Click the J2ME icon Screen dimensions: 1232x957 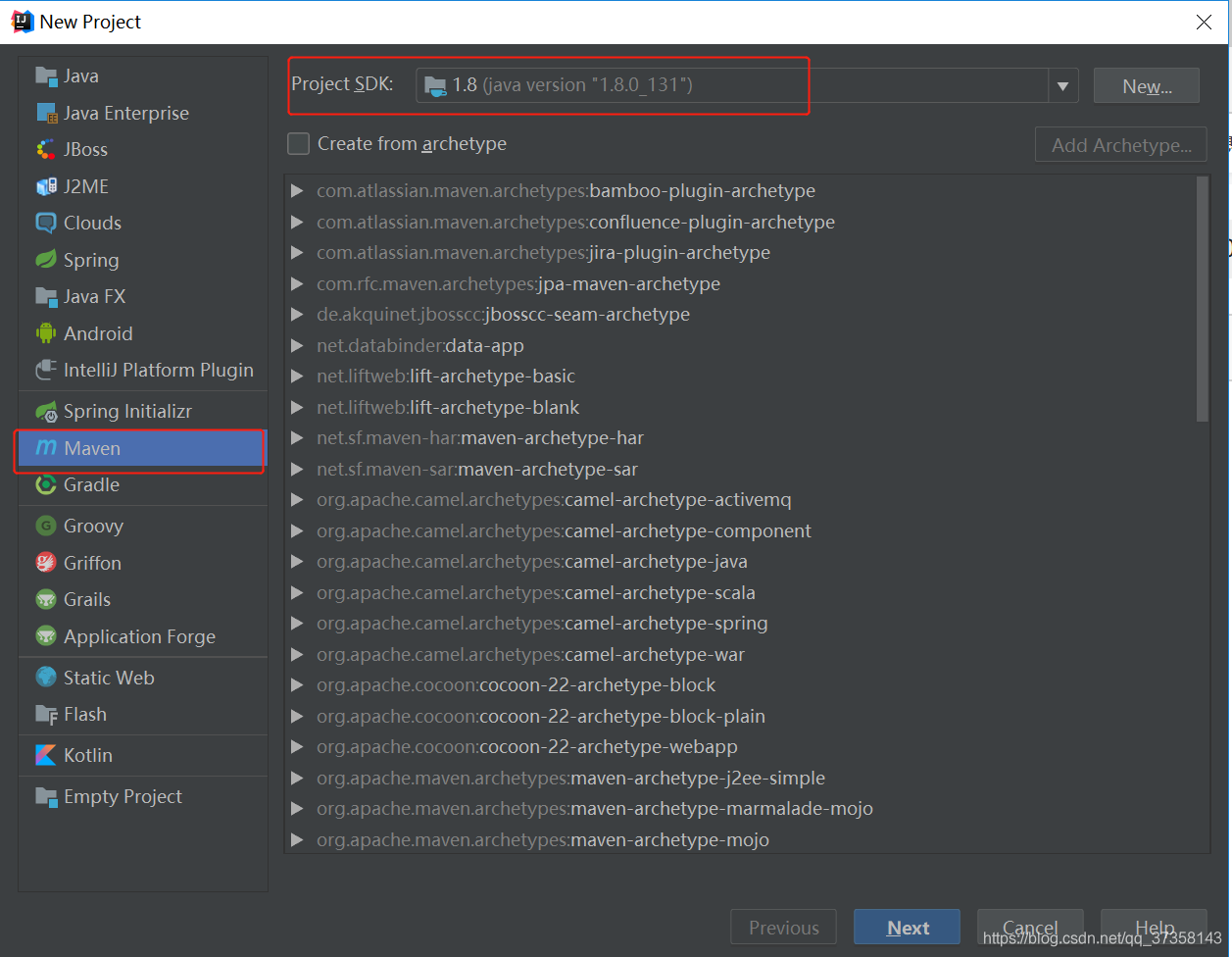(46, 186)
